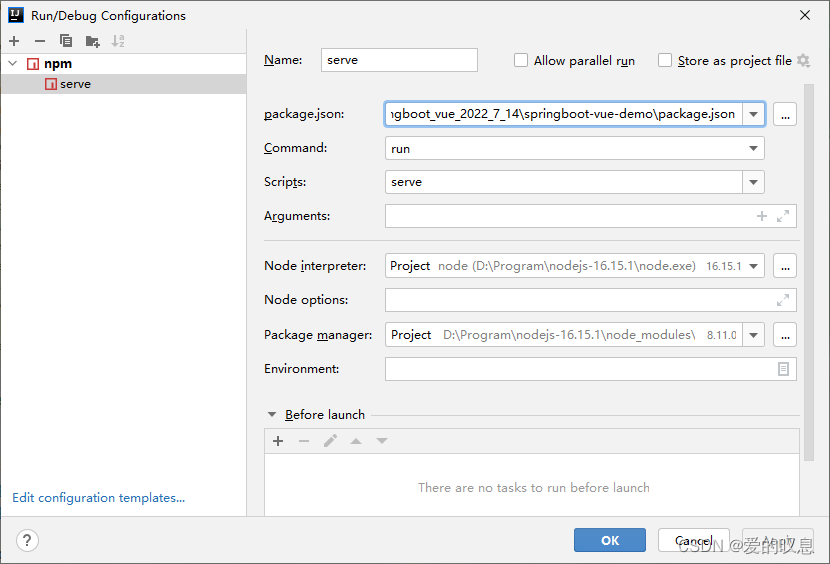Add a Before launch task

(x=278, y=441)
